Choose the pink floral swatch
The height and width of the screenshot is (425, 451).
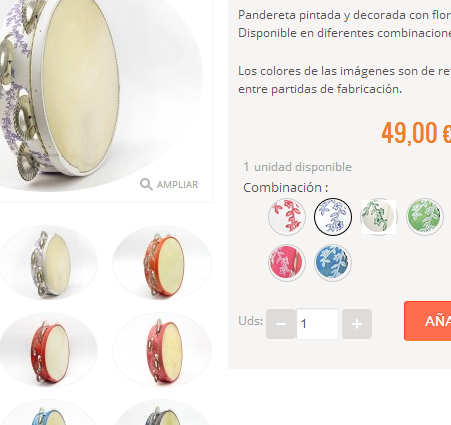(287, 263)
